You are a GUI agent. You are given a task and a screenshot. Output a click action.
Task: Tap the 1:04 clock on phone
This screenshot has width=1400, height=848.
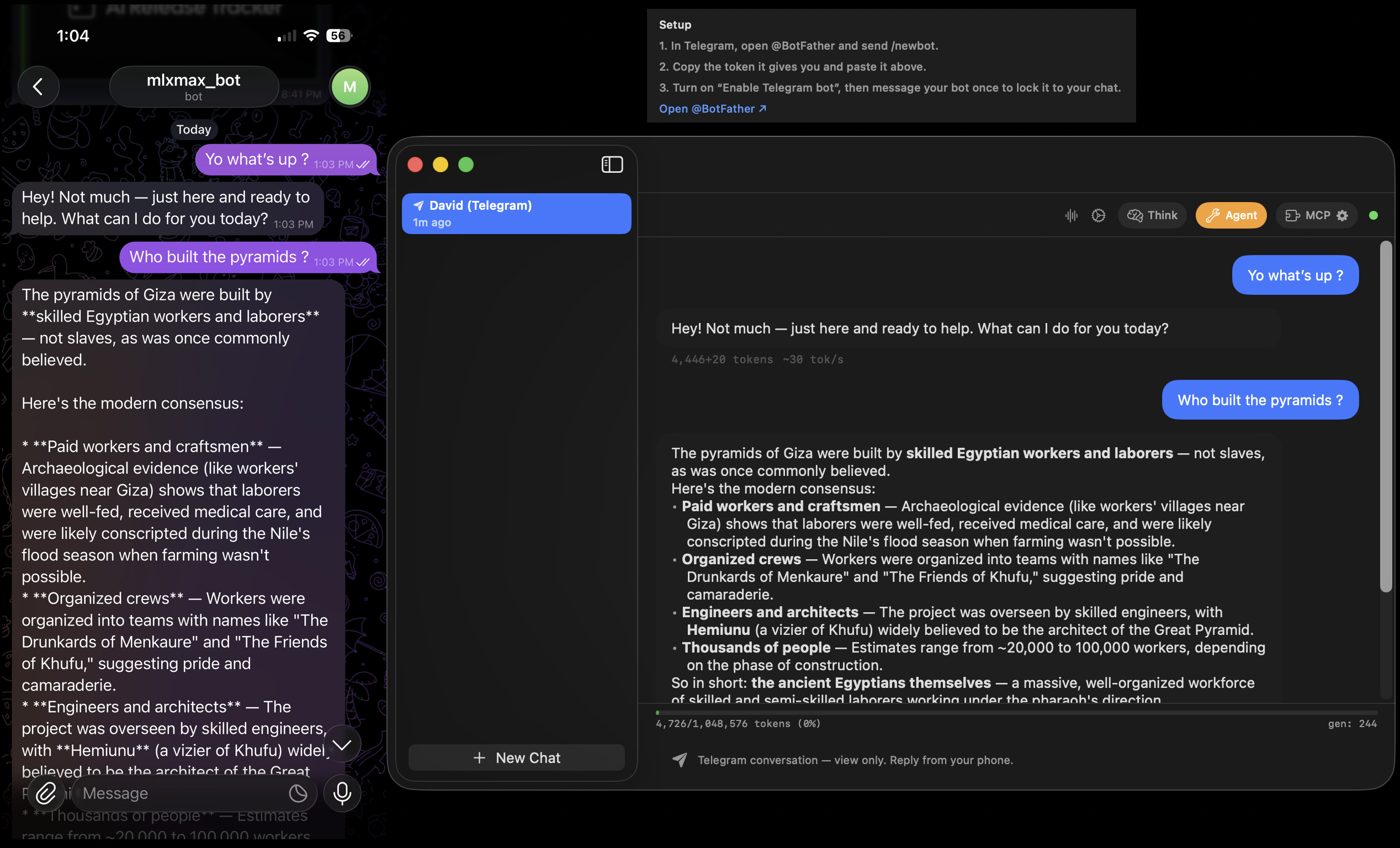(x=73, y=36)
